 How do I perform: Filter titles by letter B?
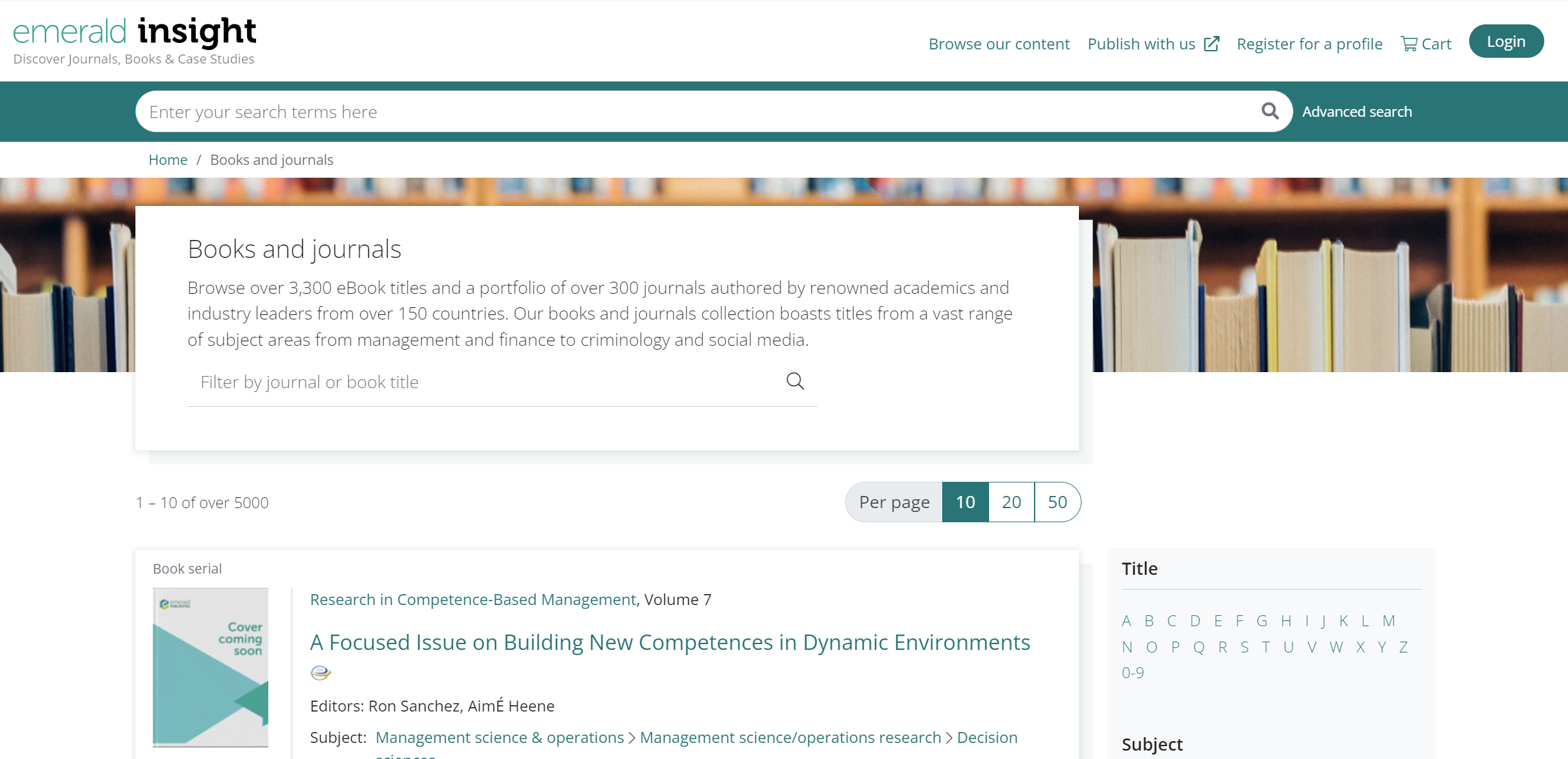[x=1149, y=621]
